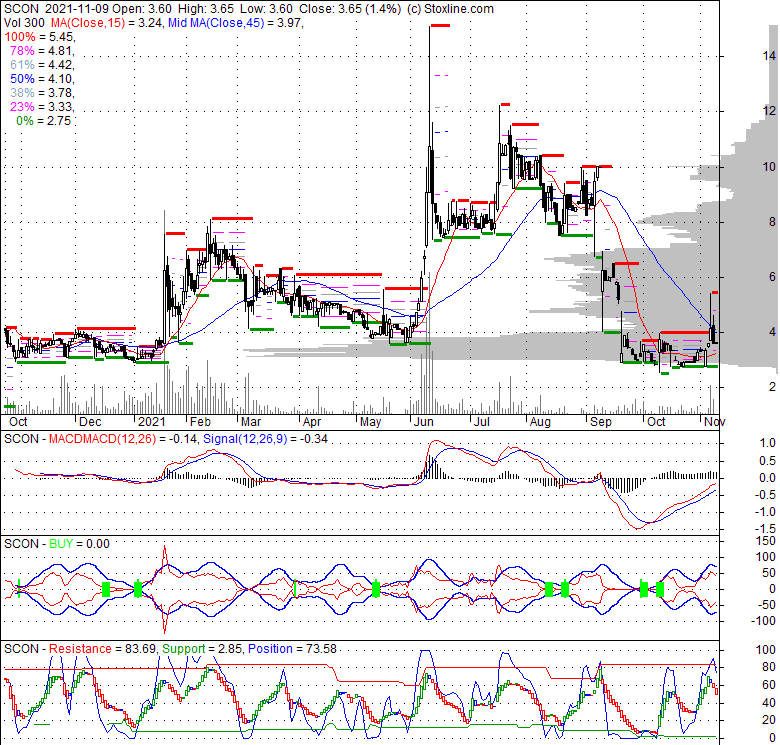Click the price axis label '8'
The image size is (780, 745).
point(772,222)
